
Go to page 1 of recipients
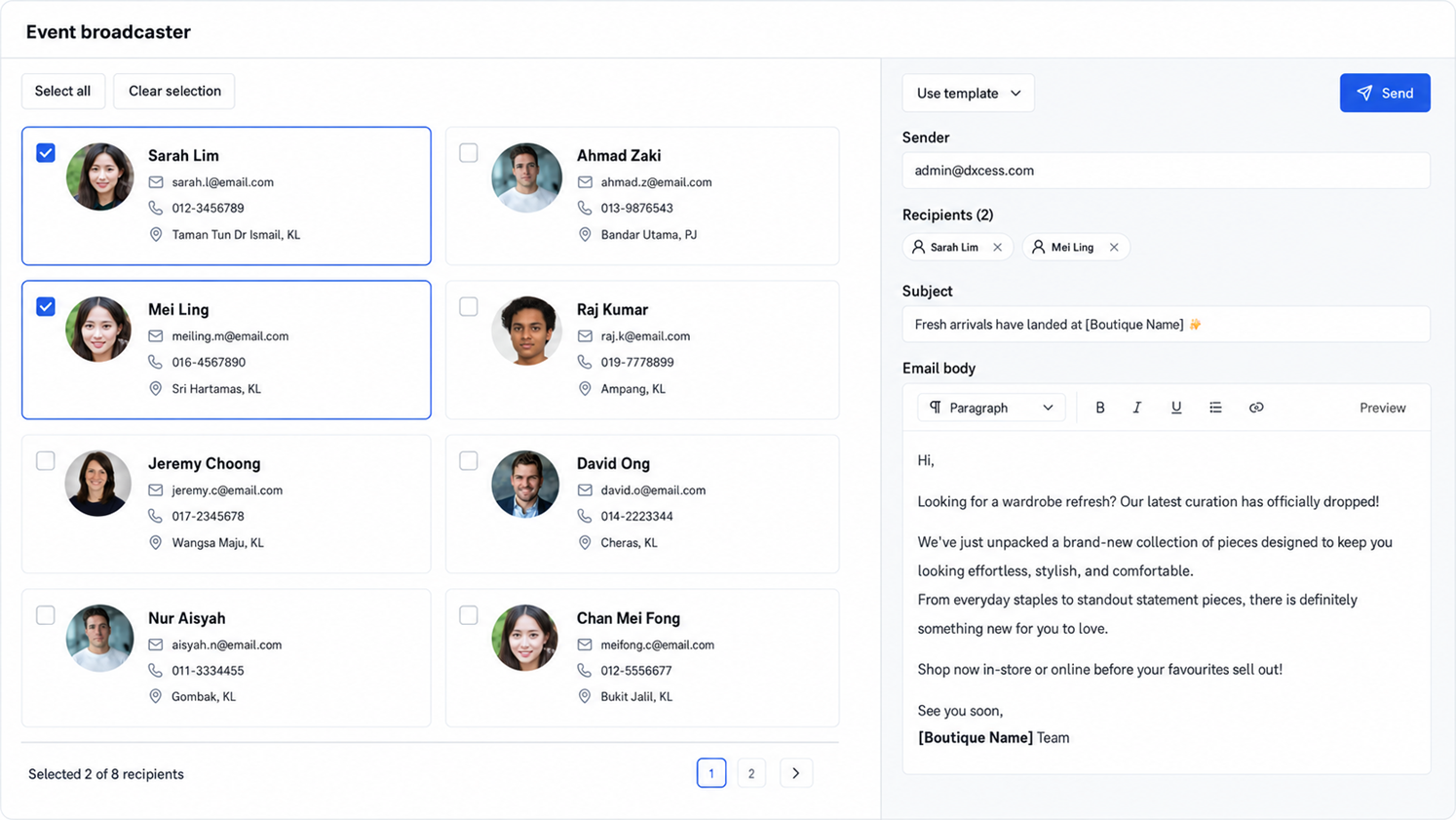coord(711,773)
